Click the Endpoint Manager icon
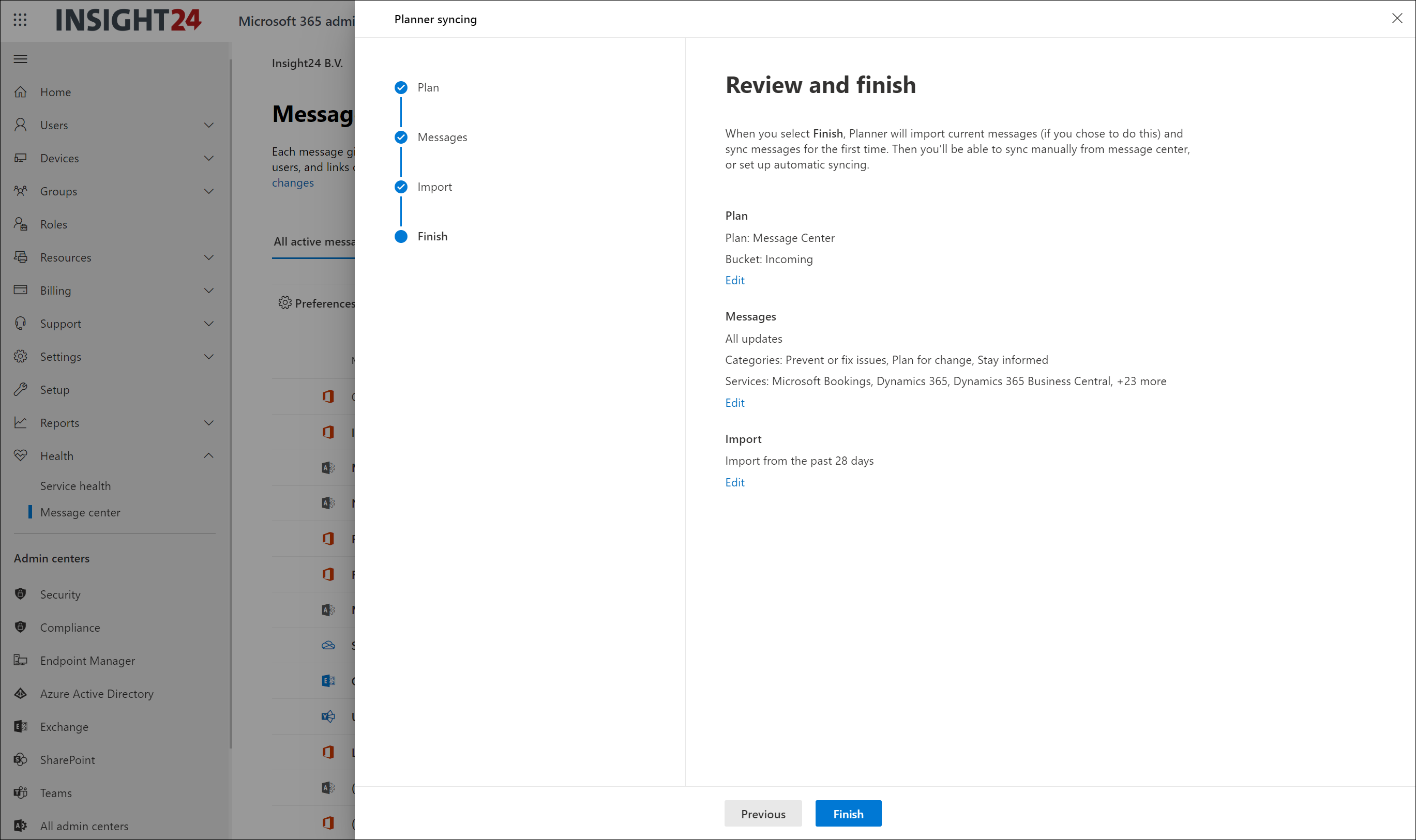 20,660
